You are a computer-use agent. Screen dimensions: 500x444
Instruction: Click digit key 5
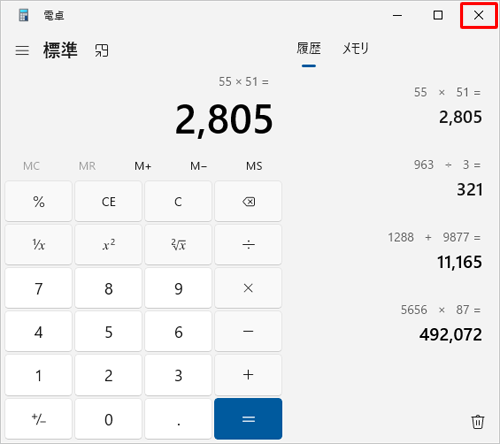[x=109, y=331]
